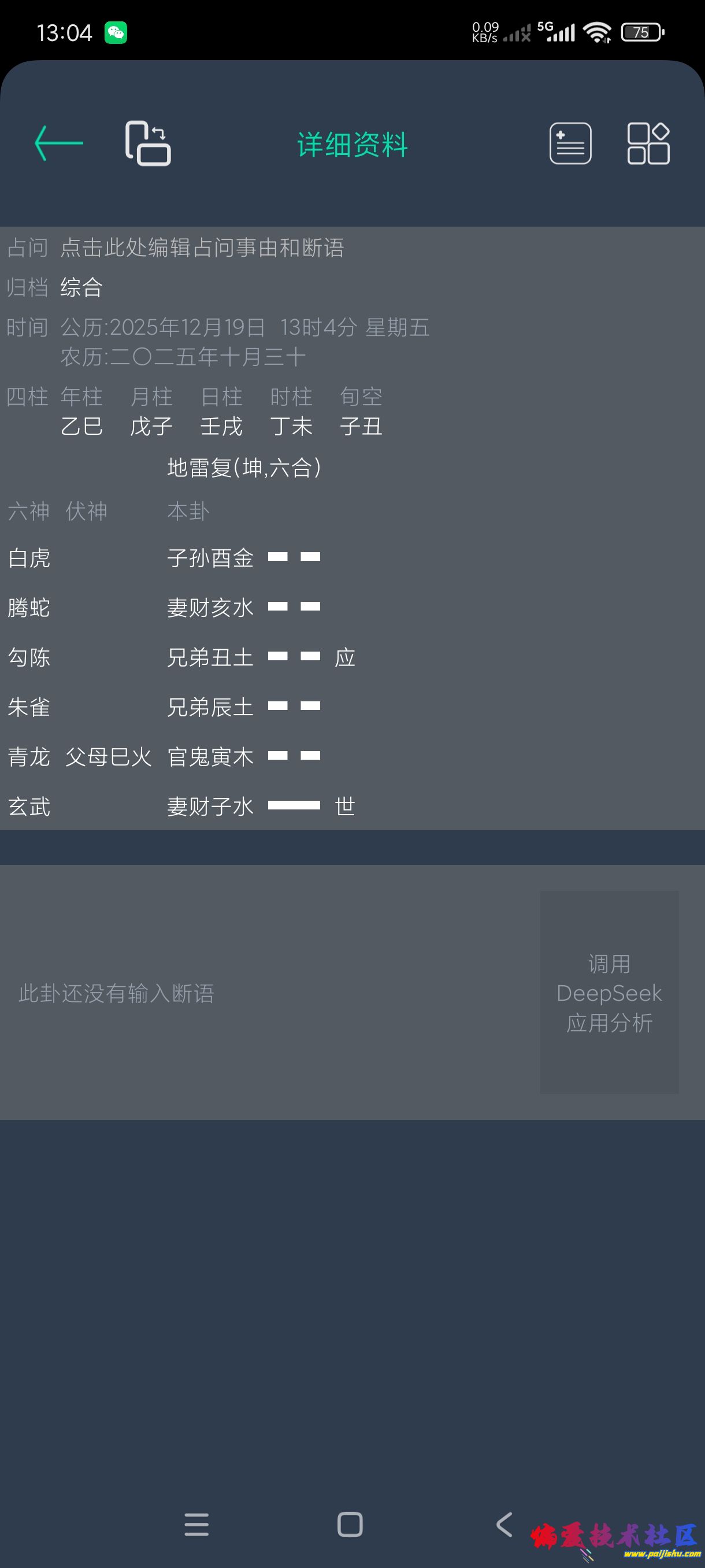Open the grid widgets icon
The width and height of the screenshot is (705, 1568).
pos(648,143)
